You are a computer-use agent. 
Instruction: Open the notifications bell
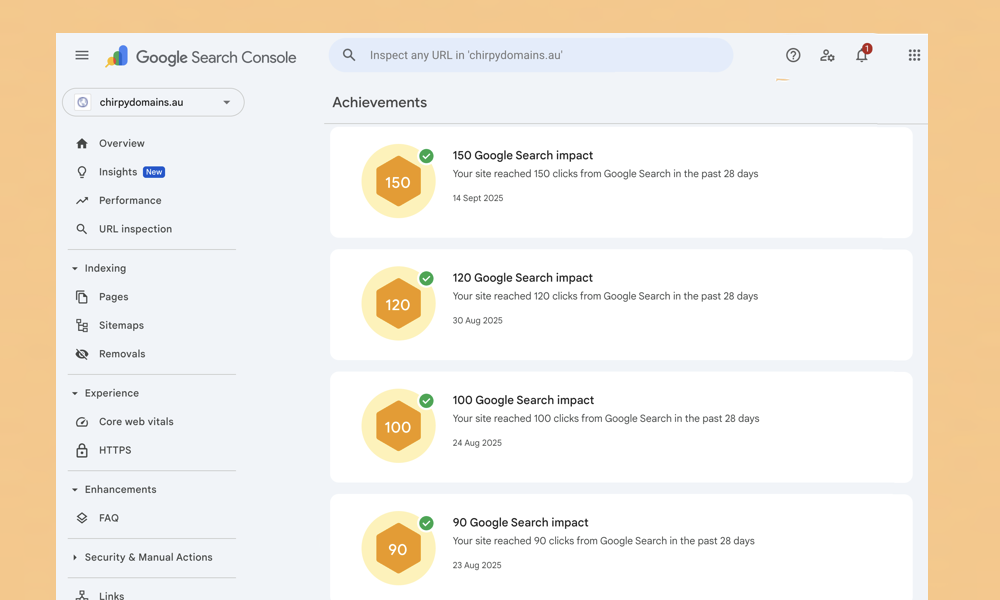coord(861,56)
